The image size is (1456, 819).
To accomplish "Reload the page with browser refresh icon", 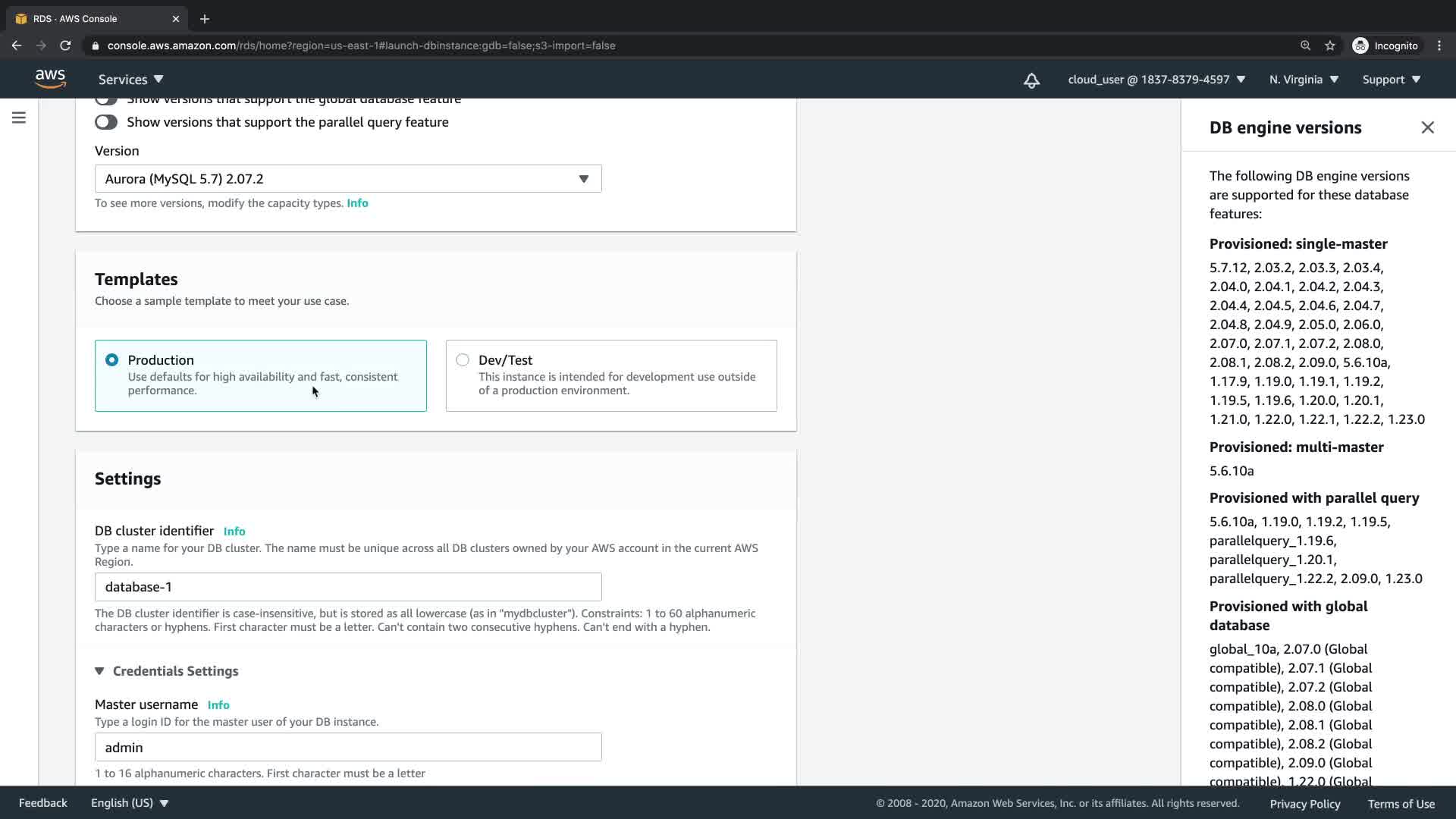I will 65,45.
